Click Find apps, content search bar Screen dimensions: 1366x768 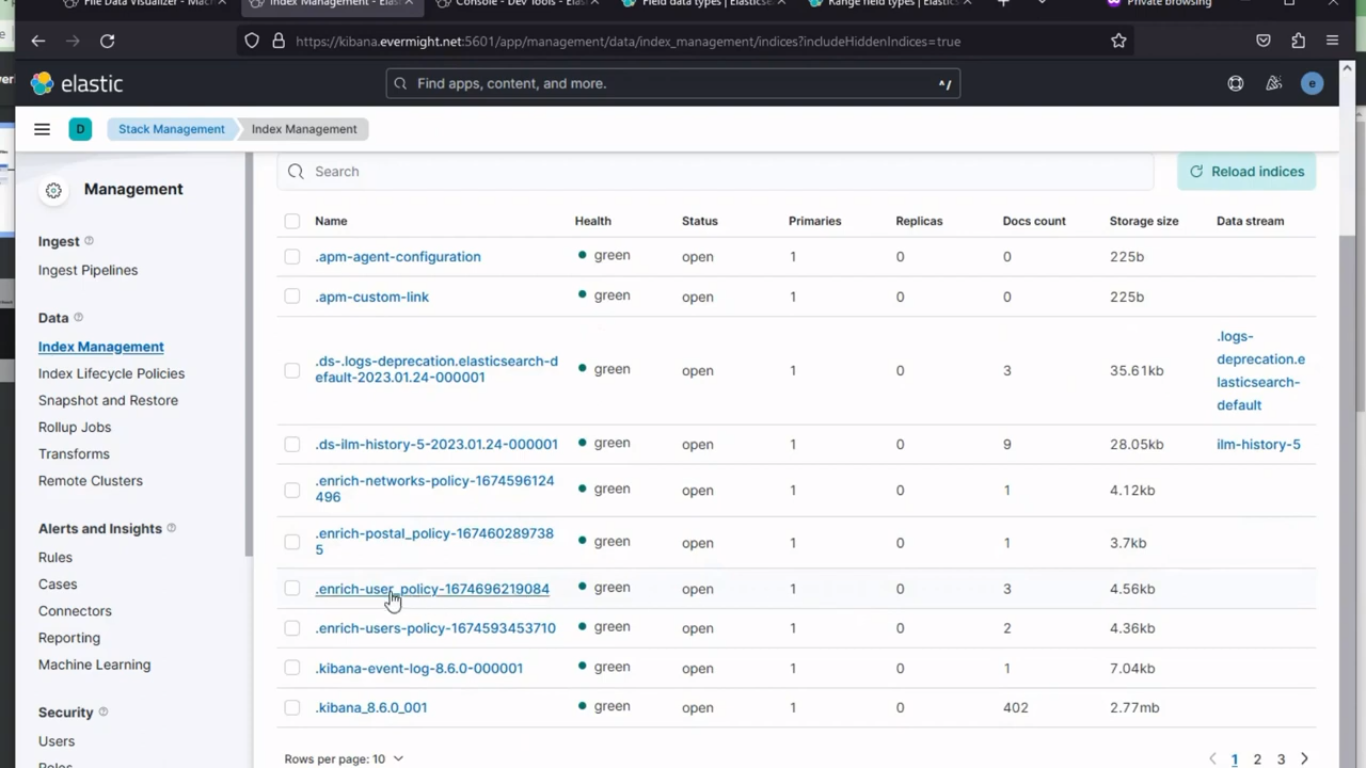pos(673,84)
